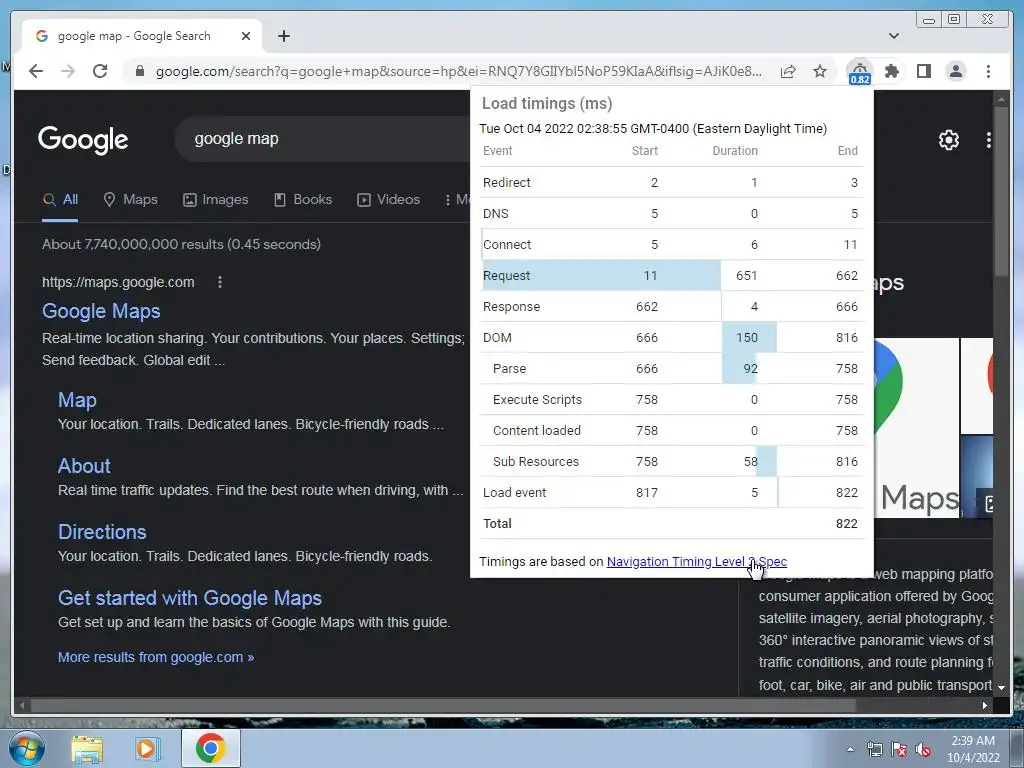Open a new tab
Viewport: 1024px width, 768px height.
283,36
